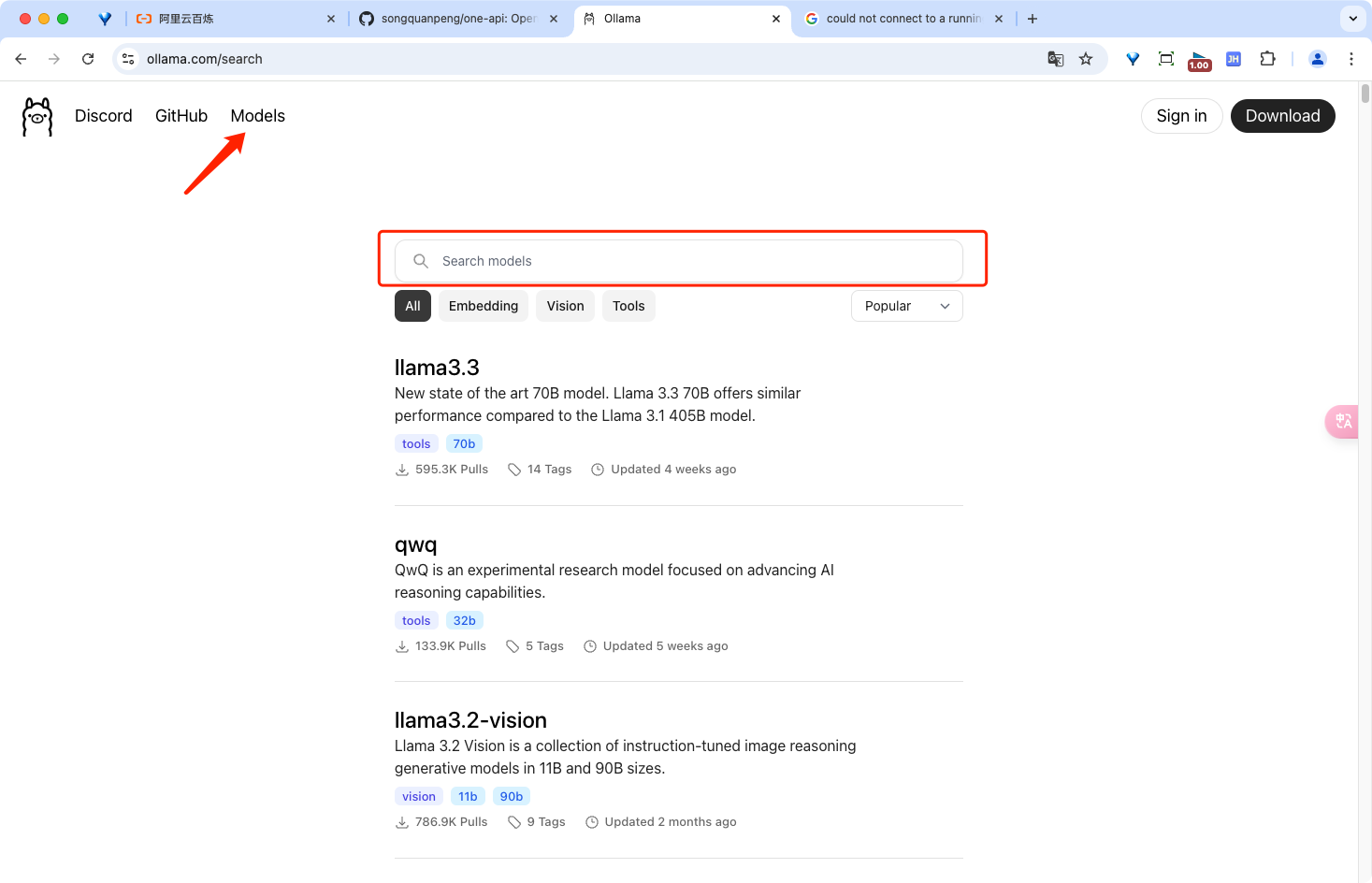The width and height of the screenshot is (1372, 883).
Task: Click the address bar URL
Action: pyautogui.click(x=205, y=59)
